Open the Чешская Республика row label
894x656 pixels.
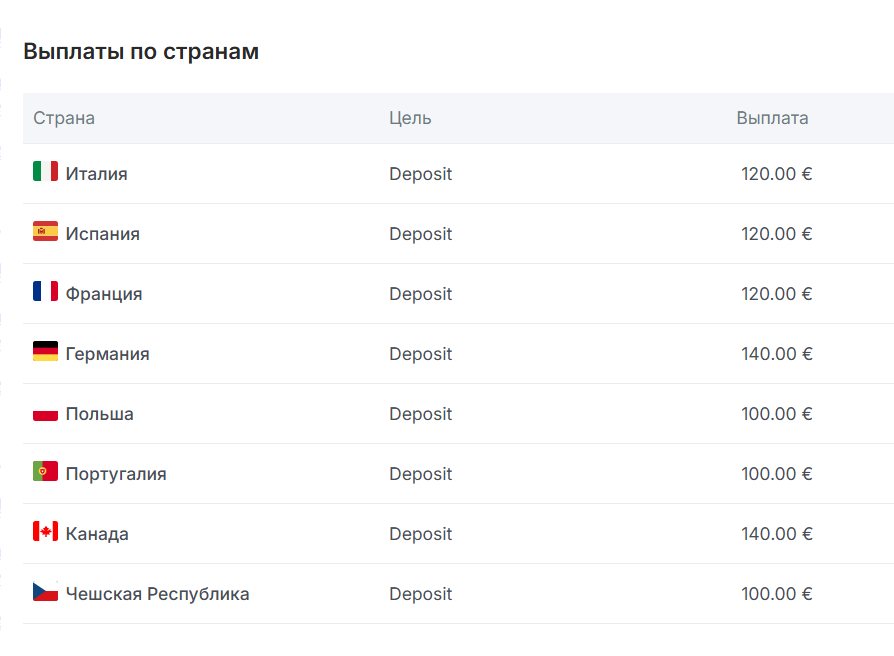click(x=158, y=594)
